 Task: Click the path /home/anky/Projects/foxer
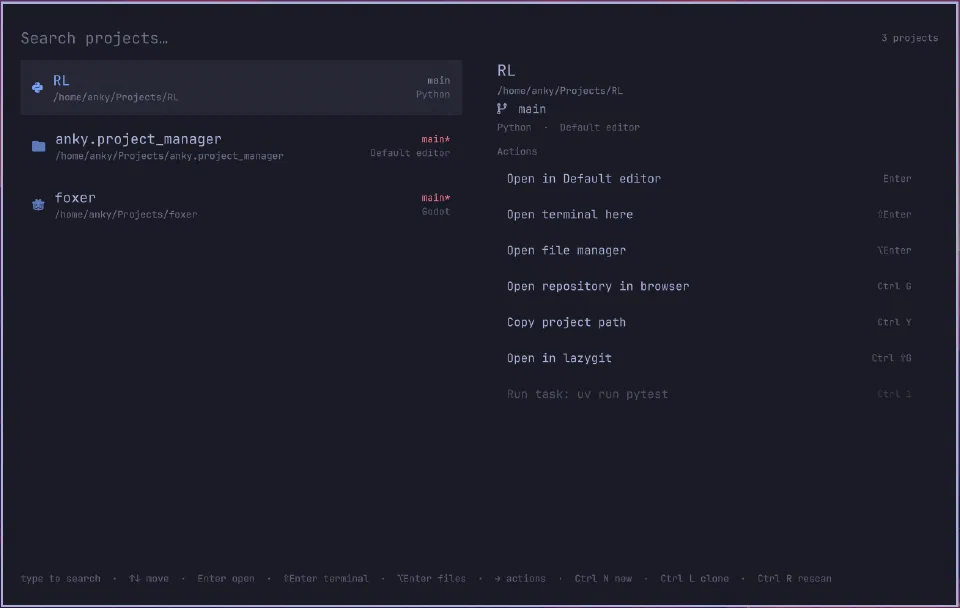point(126,214)
